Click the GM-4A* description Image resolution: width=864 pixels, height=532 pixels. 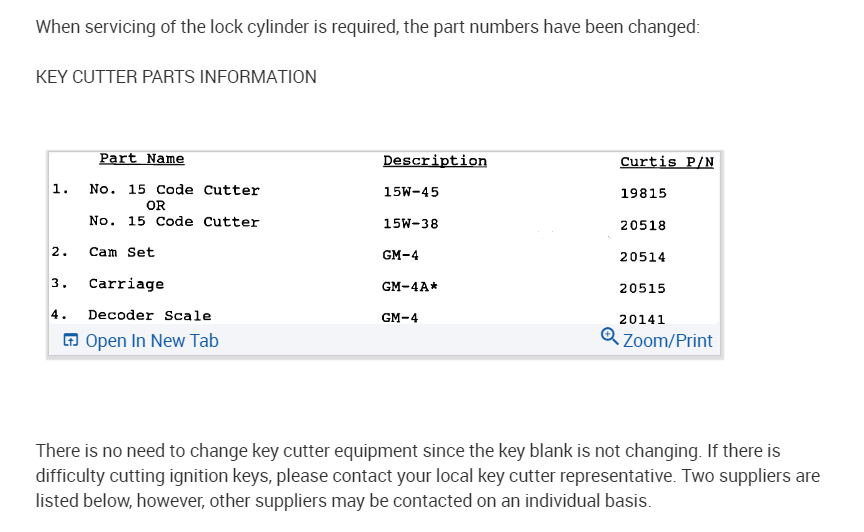[x=412, y=287]
